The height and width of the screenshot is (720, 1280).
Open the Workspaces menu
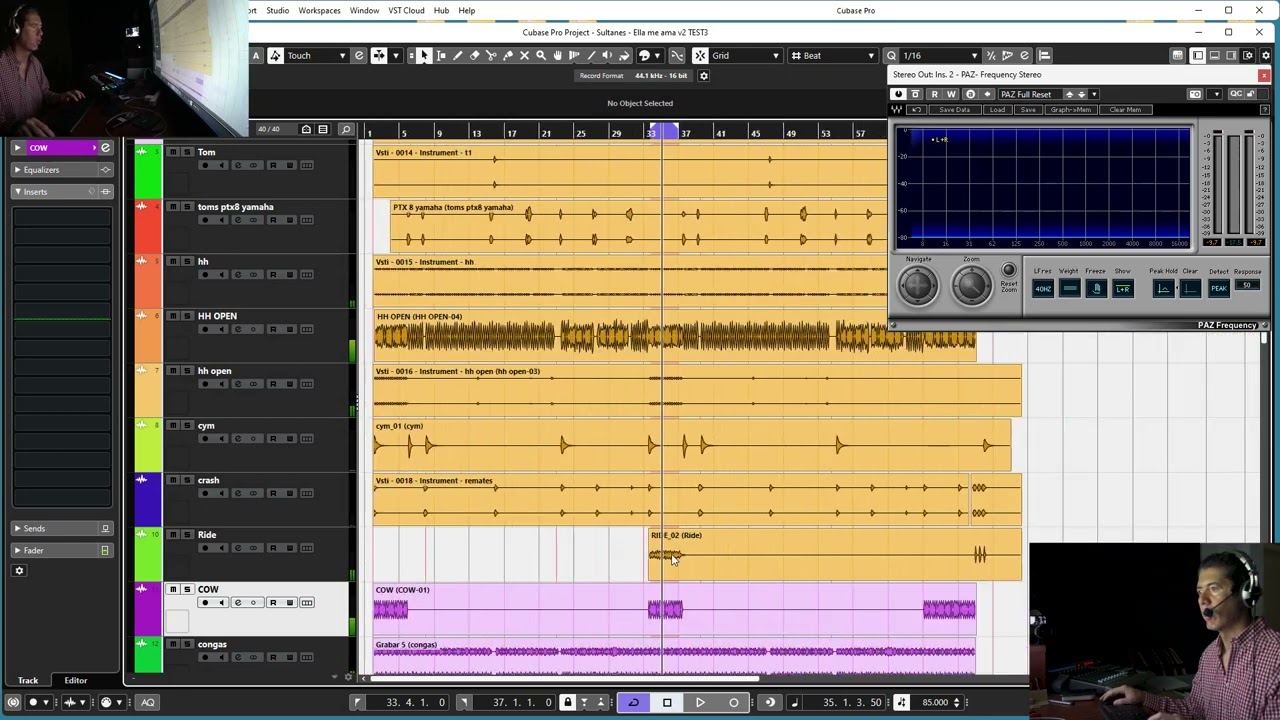(320, 11)
